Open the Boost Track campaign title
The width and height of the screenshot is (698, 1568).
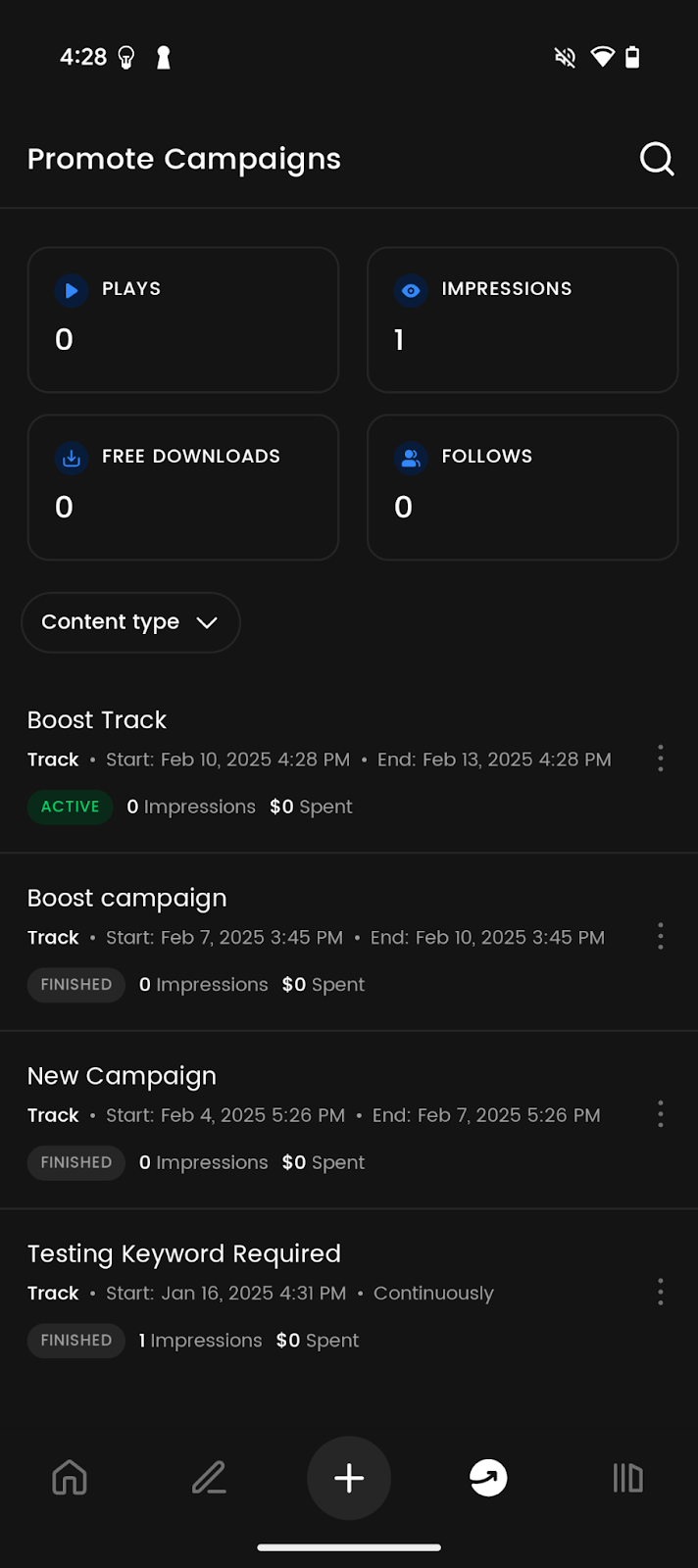pyautogui.click(x=97, y=720)
